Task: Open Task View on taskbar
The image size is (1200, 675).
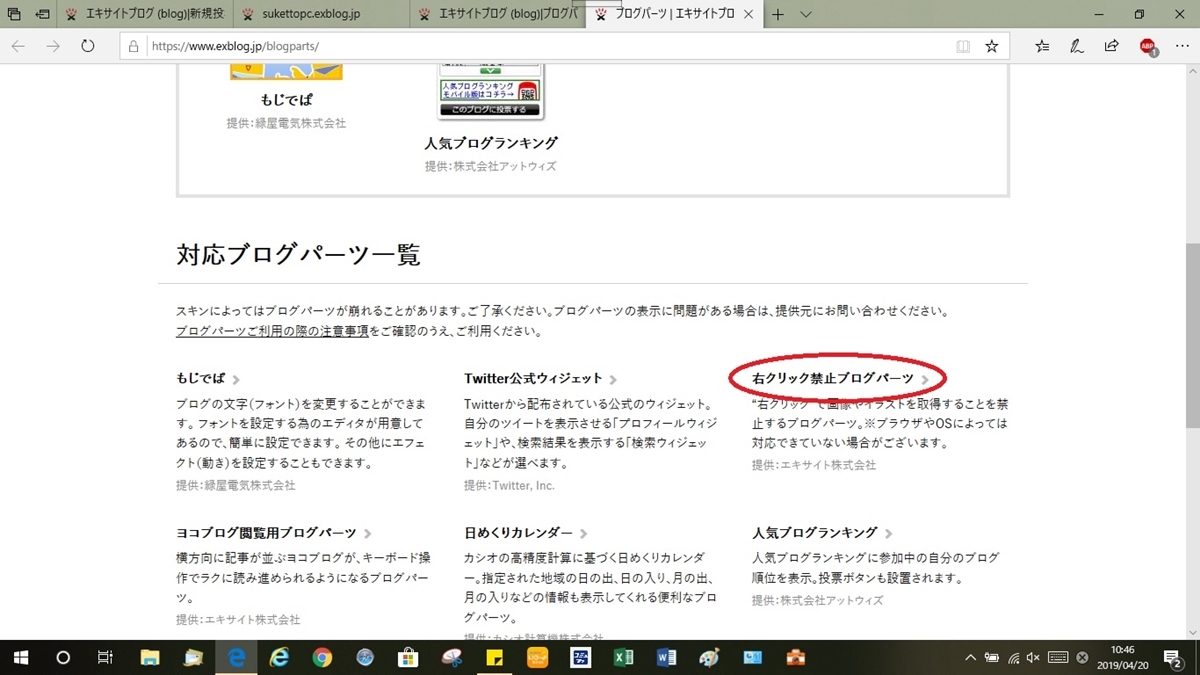Action: pos(105,657)
